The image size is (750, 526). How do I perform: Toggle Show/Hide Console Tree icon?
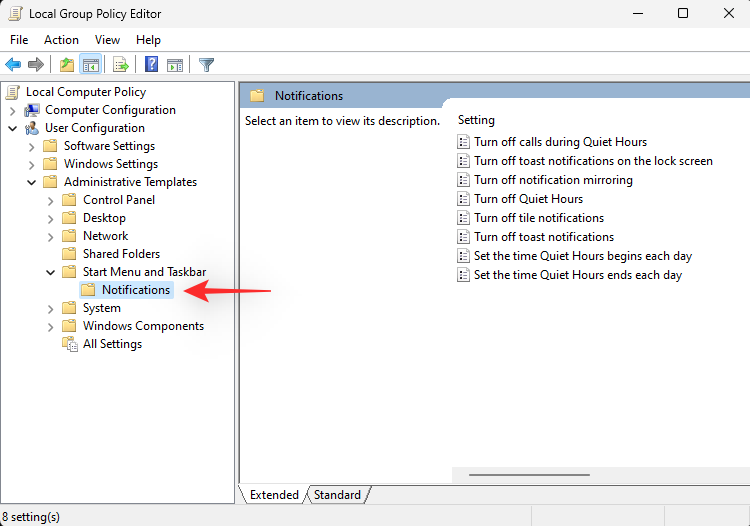pos(90,65)
